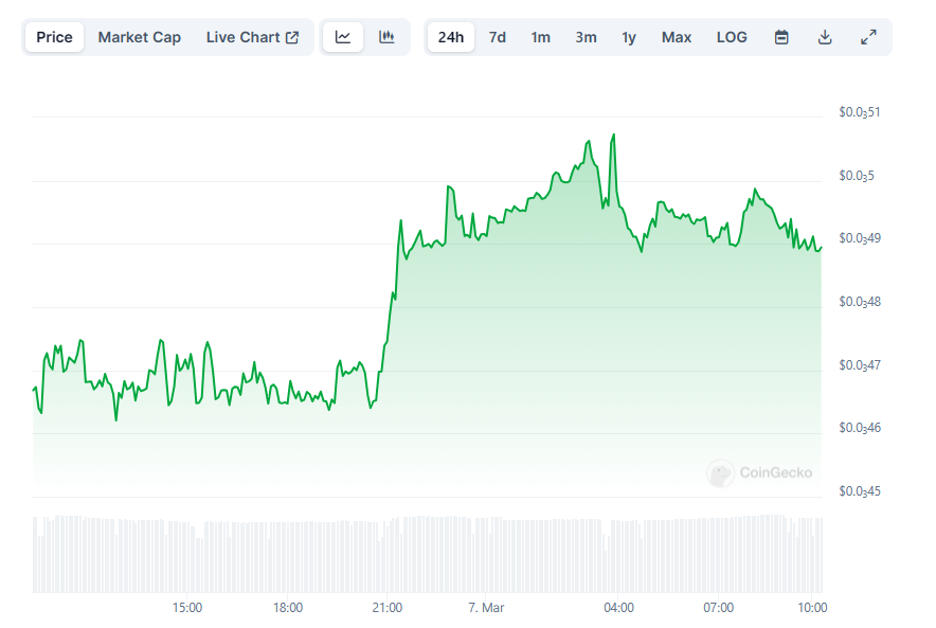Open the Live Chart external link
Viewport: 936px width, 628px height.
click(x=252, y=37)
